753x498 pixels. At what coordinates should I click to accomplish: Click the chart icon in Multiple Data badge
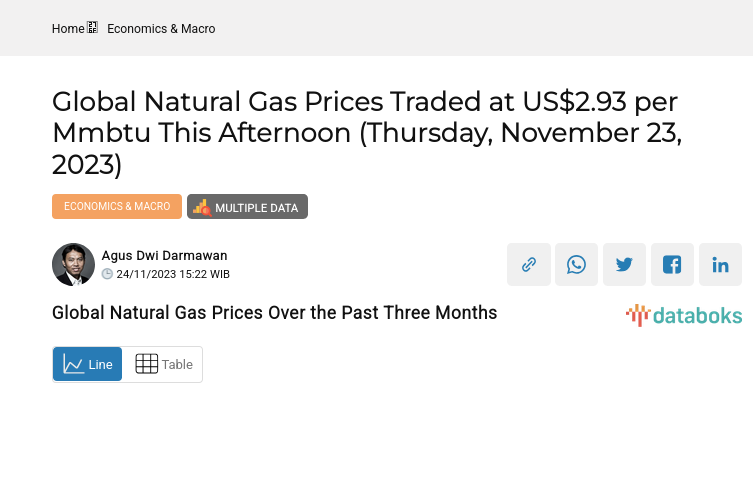coord(201,207)
